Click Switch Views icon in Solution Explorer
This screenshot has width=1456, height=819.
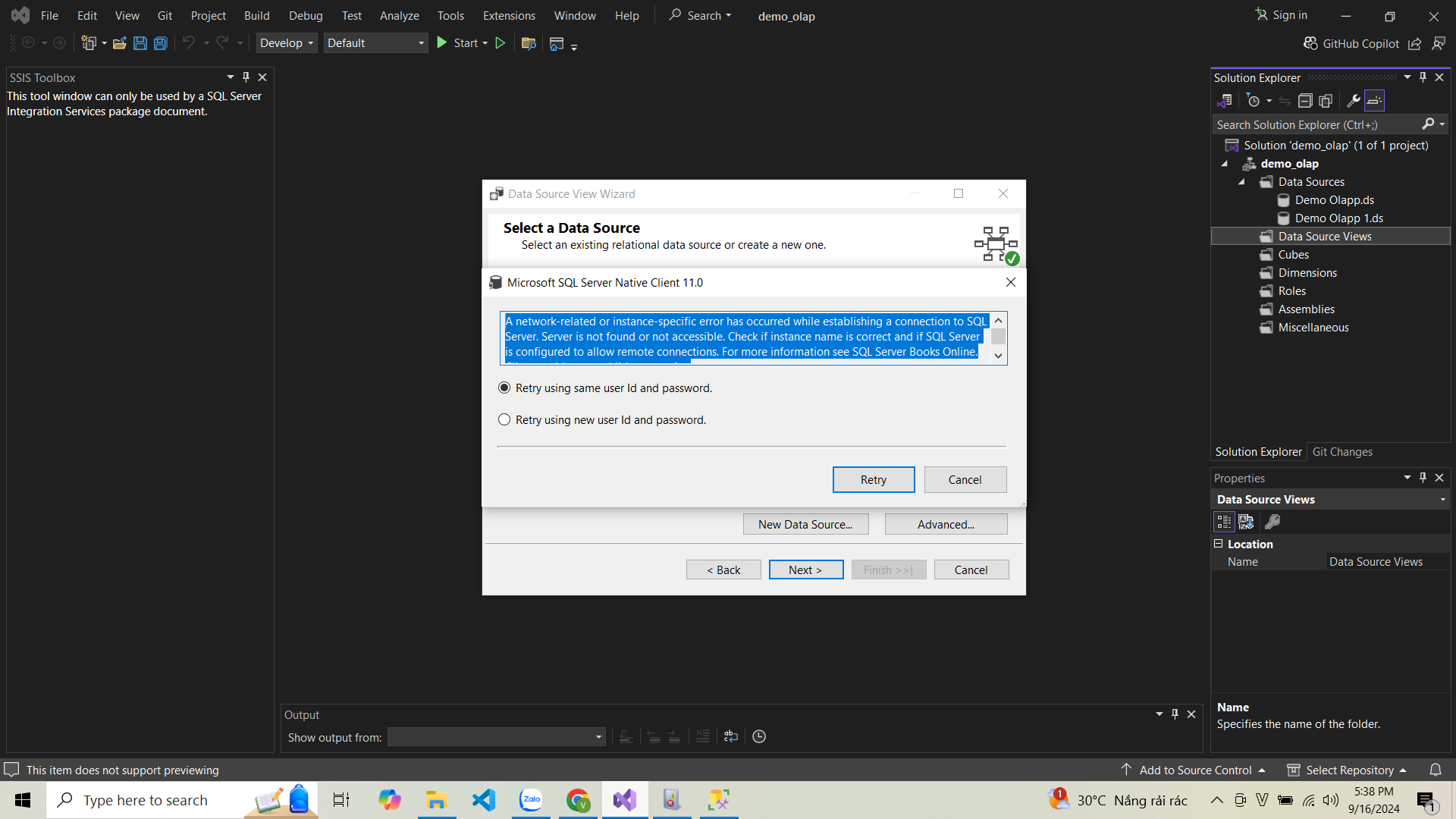point(1225,101)
